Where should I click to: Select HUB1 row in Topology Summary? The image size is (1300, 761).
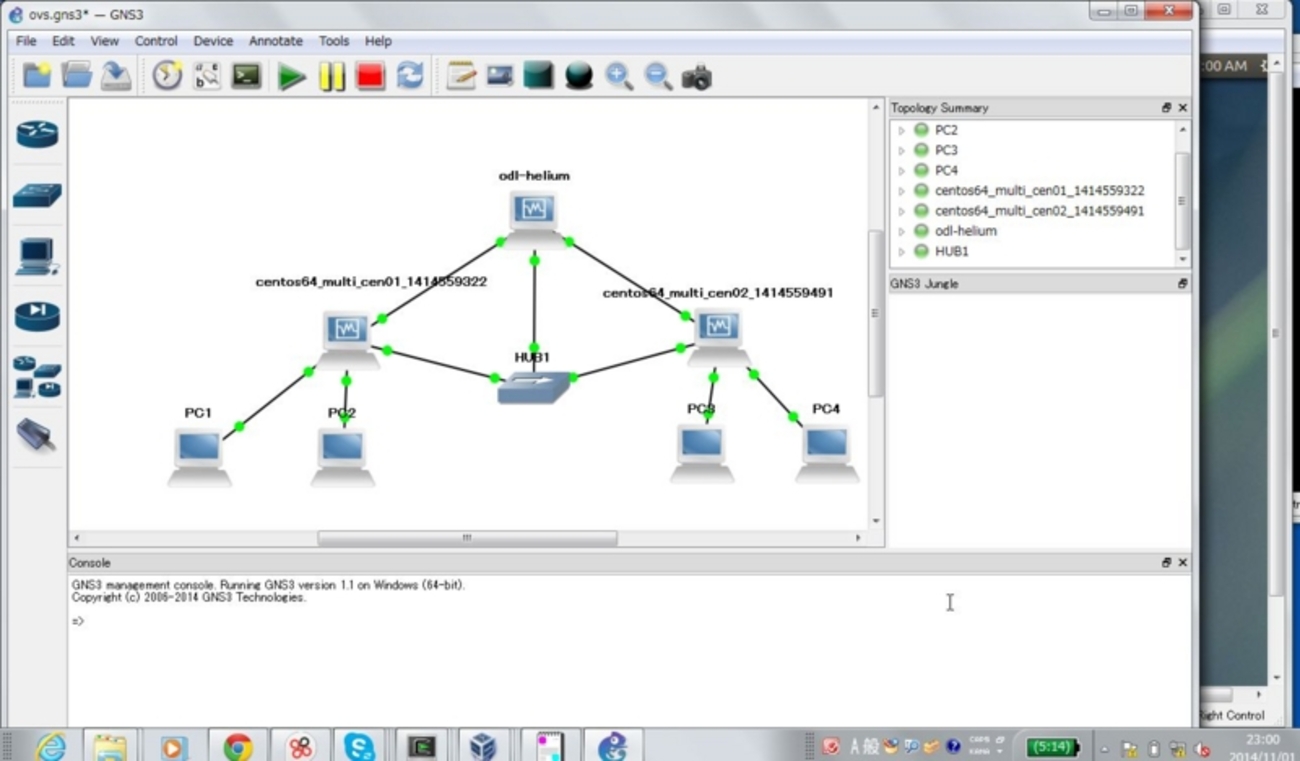pyautogui.click(x=1034, y=251)
